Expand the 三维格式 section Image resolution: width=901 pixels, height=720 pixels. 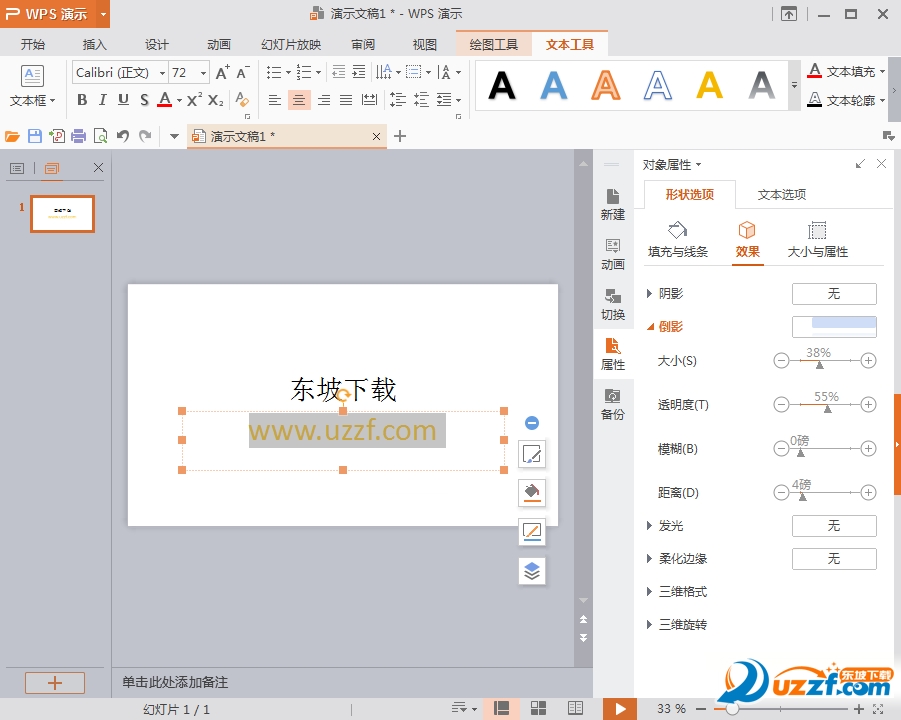pos(650,591)
